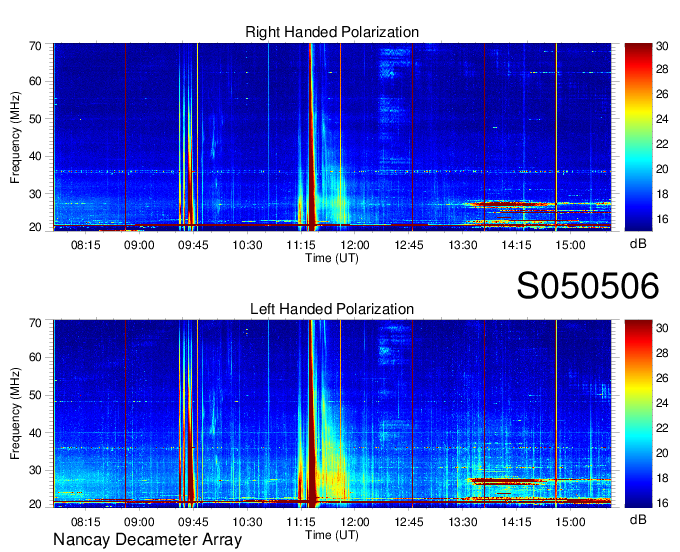Click the 13:30 tick label on the Right Handed time axis
680x552 pixels.
click(x=463, y=245)
